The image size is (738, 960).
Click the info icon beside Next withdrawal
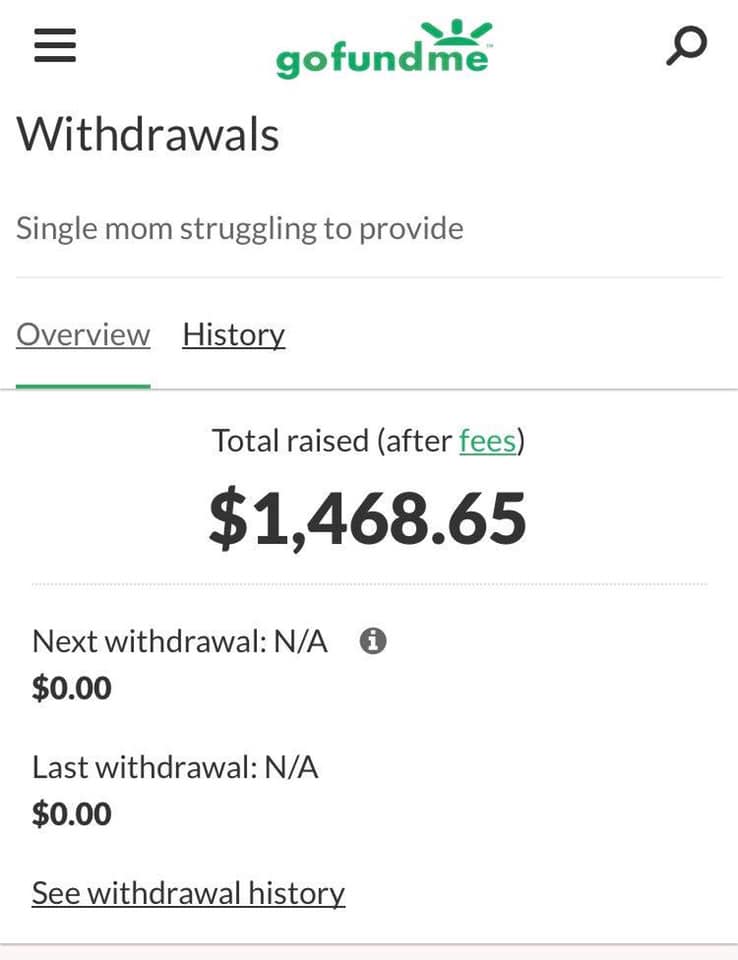point(373,641)
